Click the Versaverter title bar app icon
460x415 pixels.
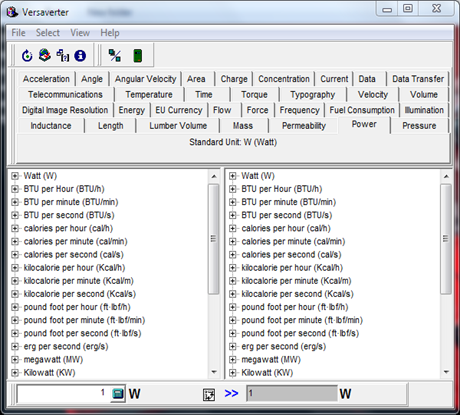12,12
